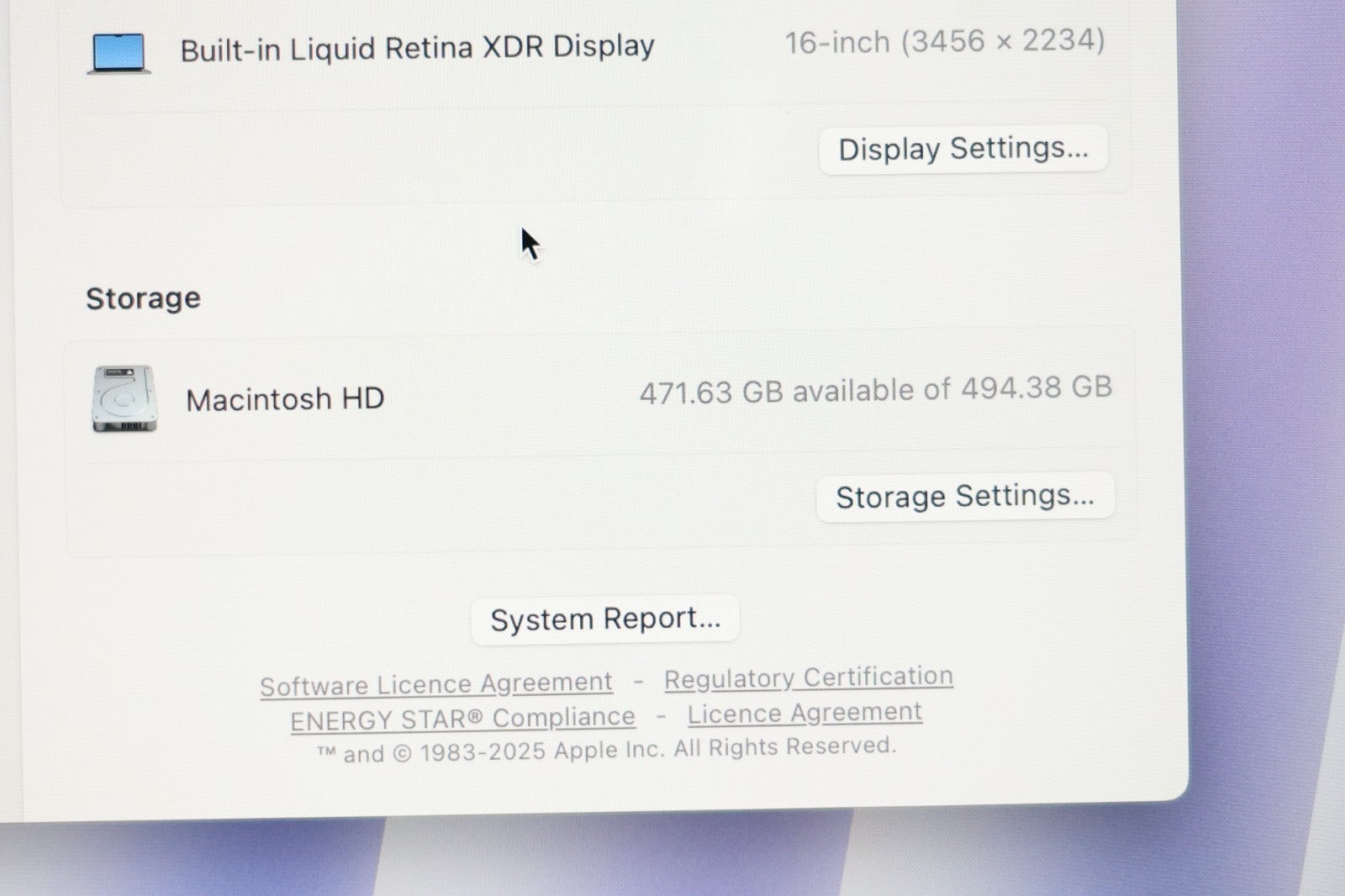This screenshot has height=896, width=1345.
Task: Open Storage Settings
Action: point(965,497)
